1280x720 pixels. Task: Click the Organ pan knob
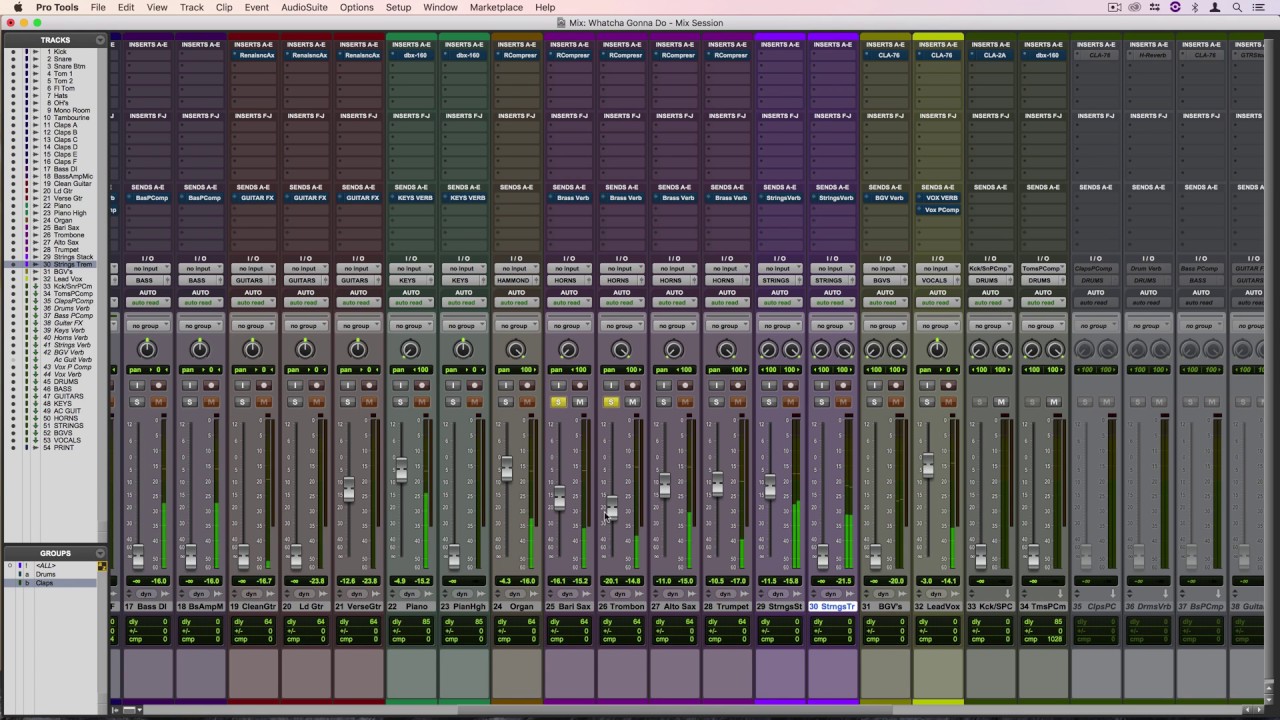tap(515, 349)
